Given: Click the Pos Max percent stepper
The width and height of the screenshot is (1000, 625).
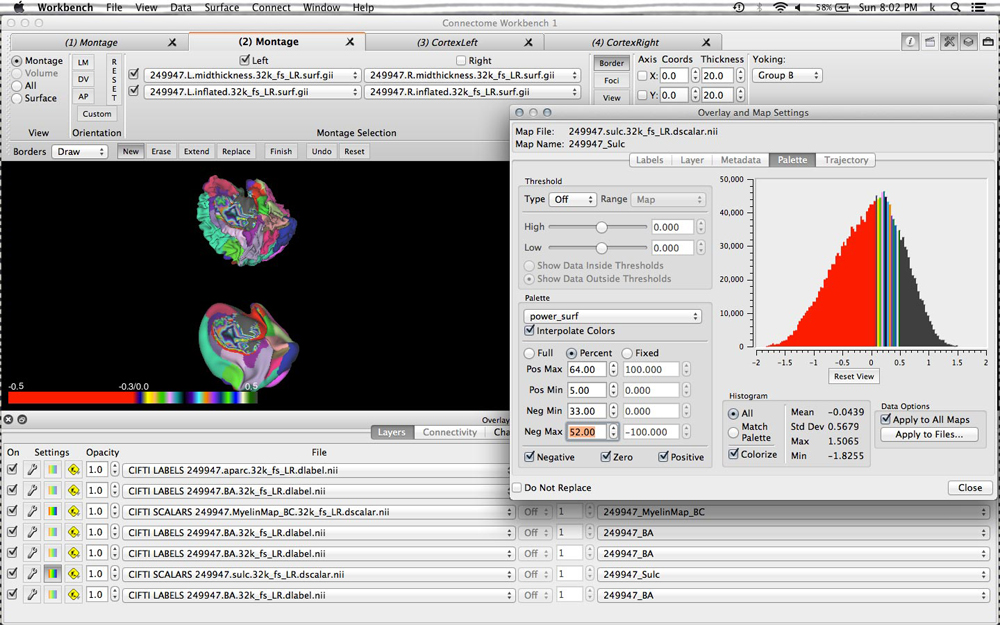Looking at the screenshot, I should 613,369.
